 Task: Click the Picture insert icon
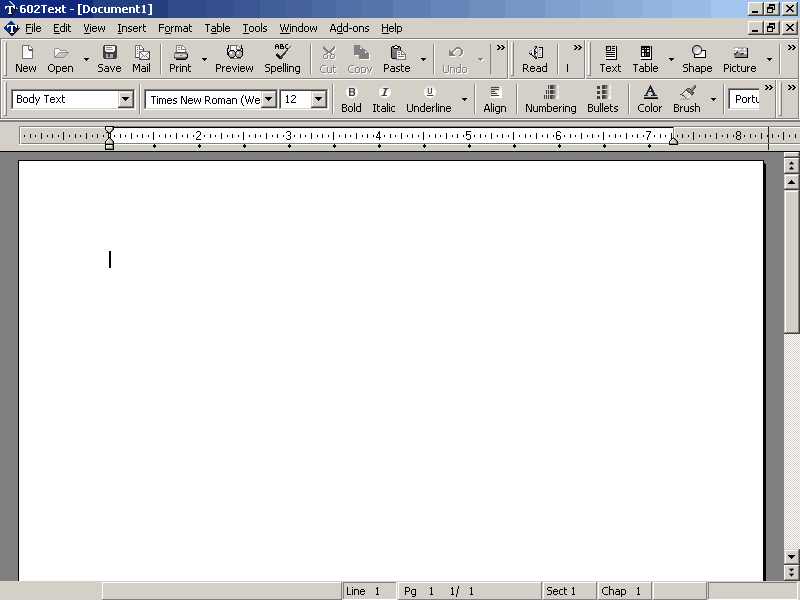tap(740, 59)
